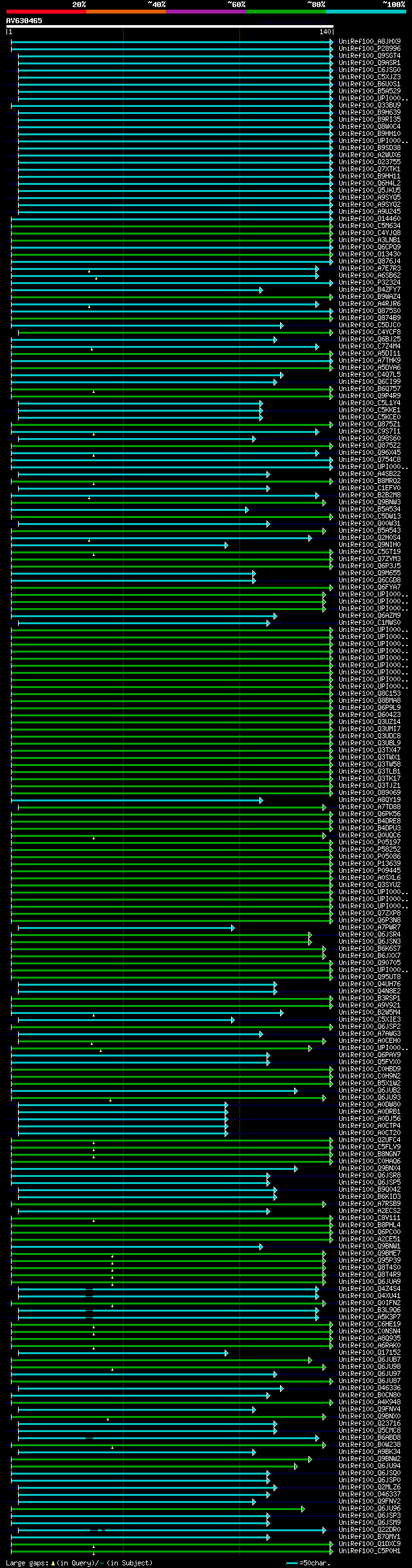
Task: Select hit label UniRef100_Q4UH76
Action: pos(370,984)
